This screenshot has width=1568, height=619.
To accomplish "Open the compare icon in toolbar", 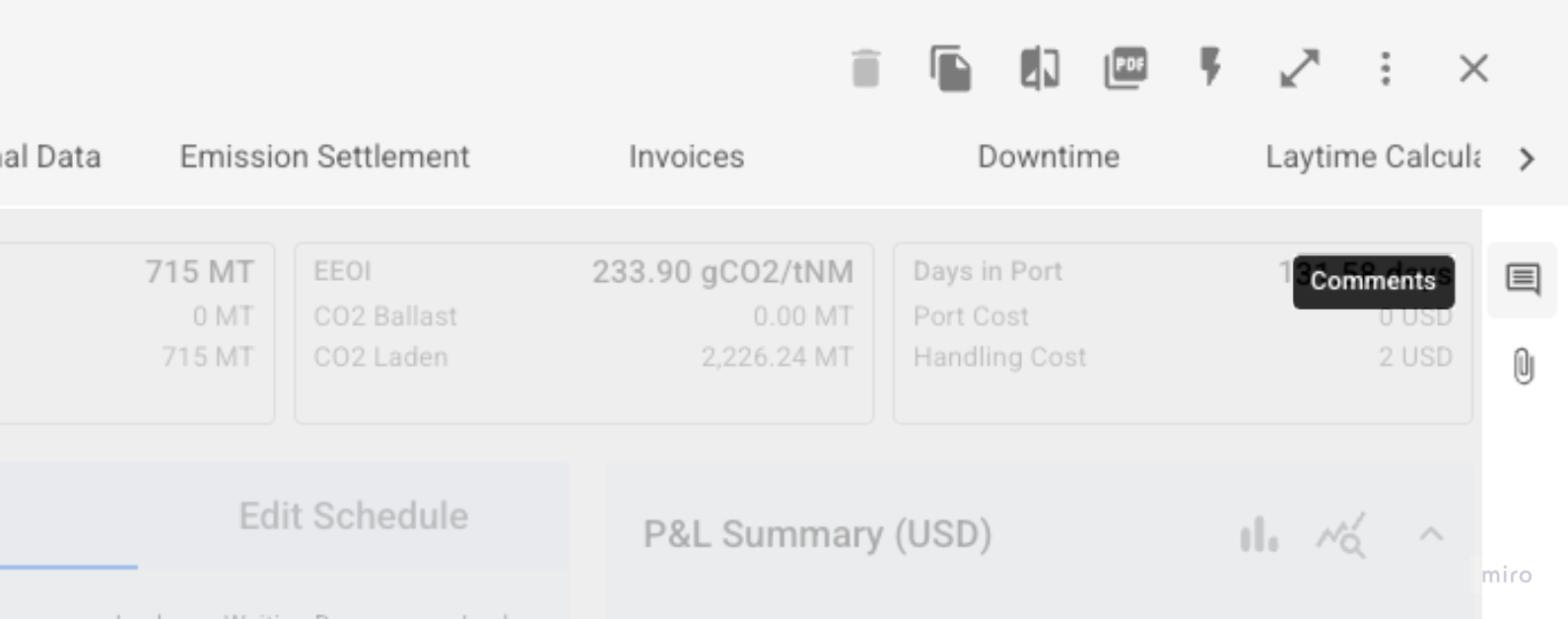I will coord(1039,69).
